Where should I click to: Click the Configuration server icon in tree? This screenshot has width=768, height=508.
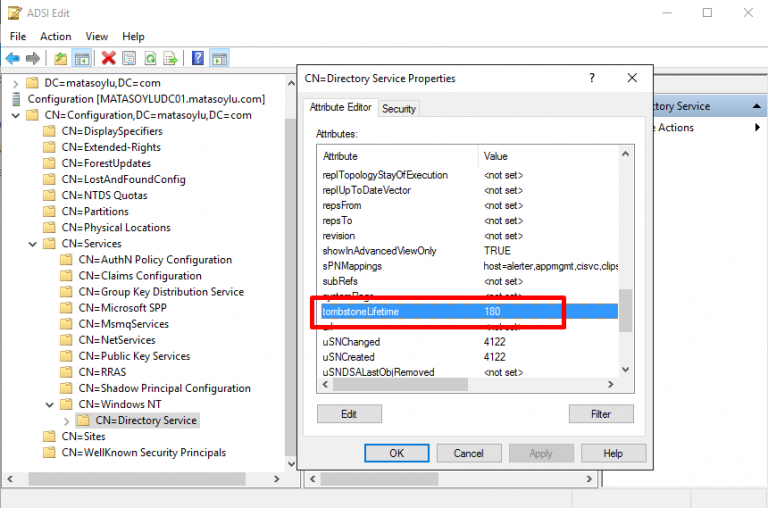[x=16, y=99]
